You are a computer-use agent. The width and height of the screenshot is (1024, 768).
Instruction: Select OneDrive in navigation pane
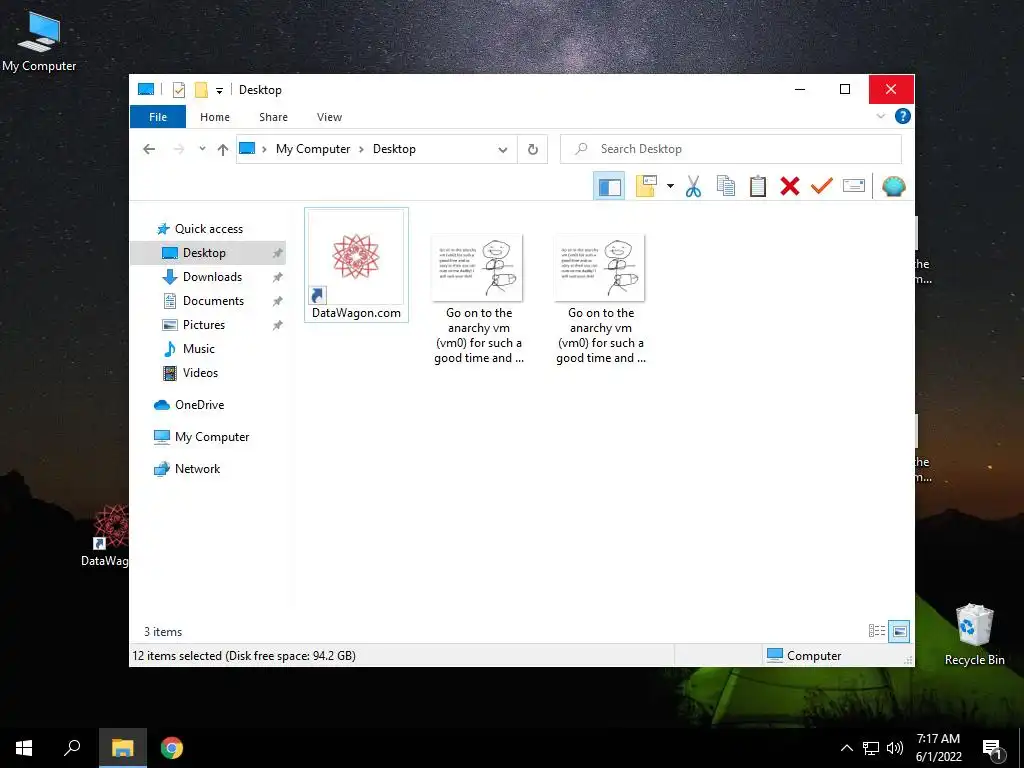click(x=199, y=405)
